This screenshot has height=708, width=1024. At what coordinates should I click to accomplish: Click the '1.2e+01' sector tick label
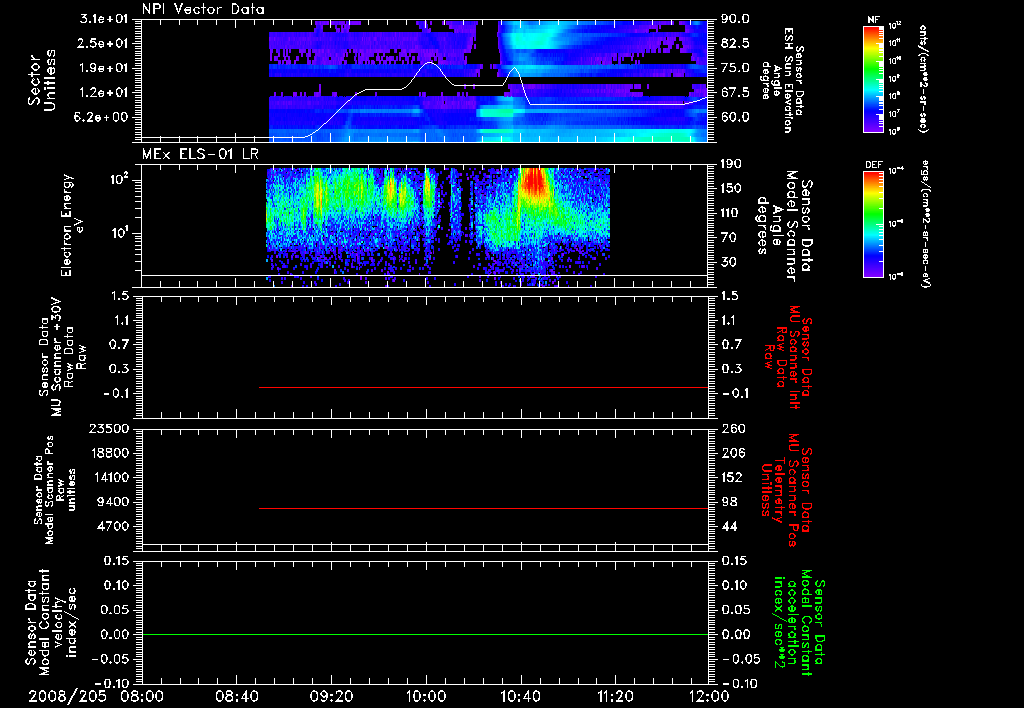[103, 93]
